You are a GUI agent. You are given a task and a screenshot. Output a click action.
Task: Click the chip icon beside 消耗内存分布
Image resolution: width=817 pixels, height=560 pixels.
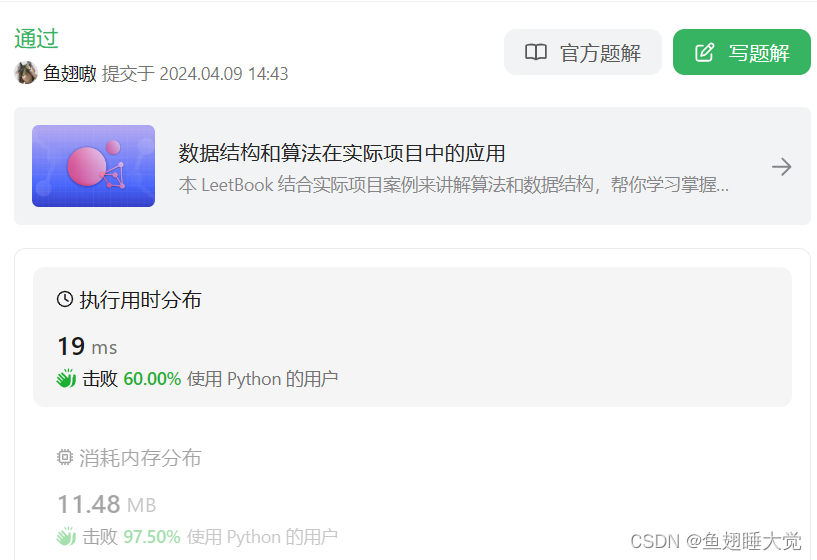coord(65,457)
